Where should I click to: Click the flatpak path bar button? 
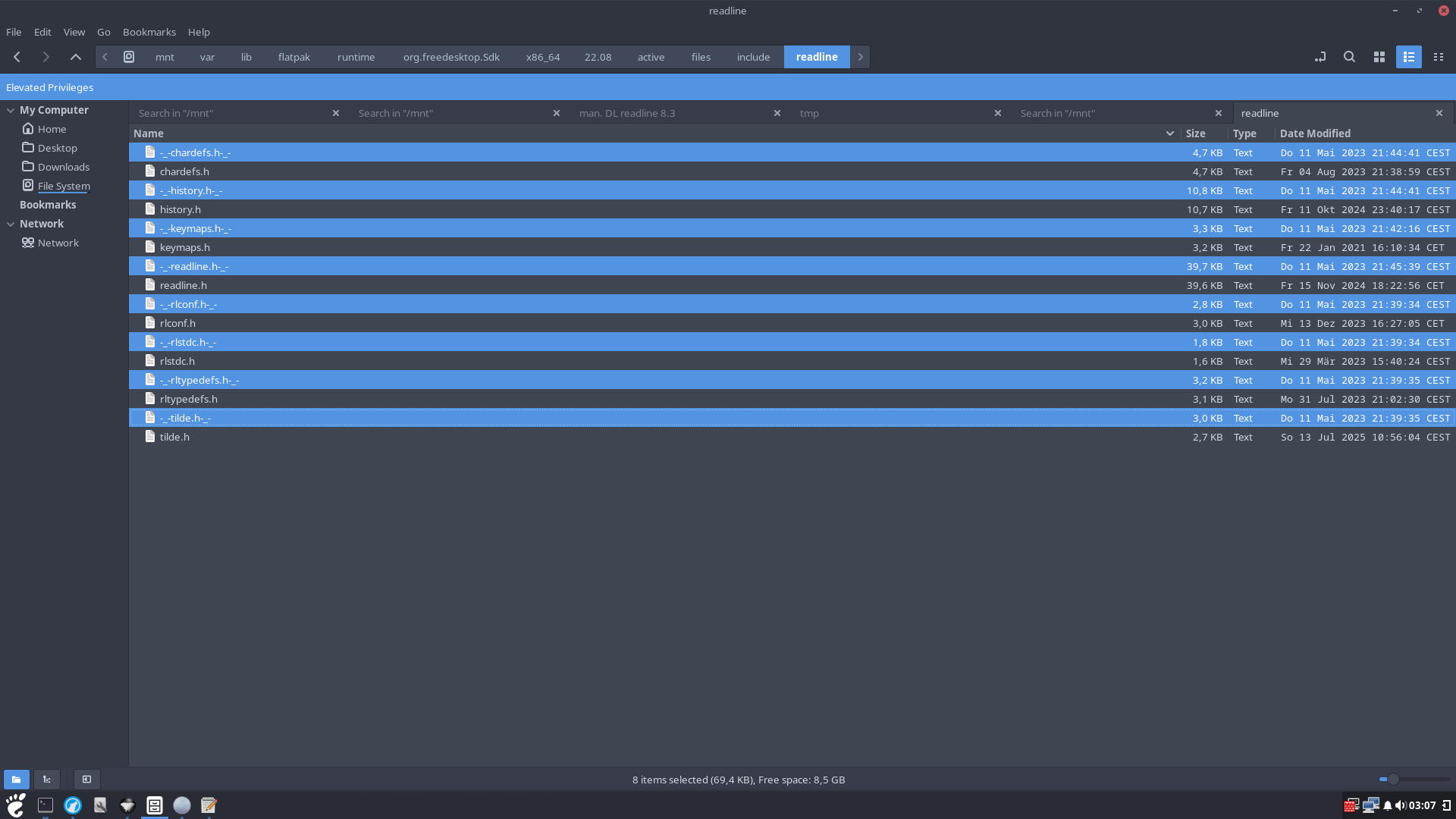(x=293, y=57)
